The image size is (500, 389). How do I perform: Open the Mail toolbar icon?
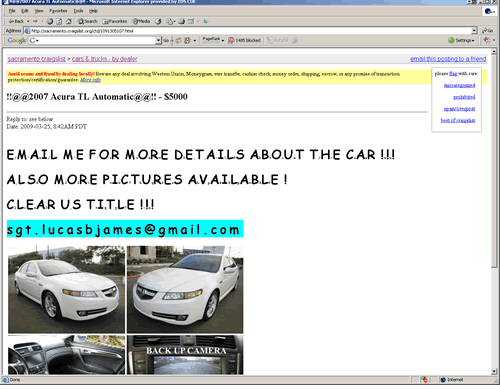(x=171, y=21)
